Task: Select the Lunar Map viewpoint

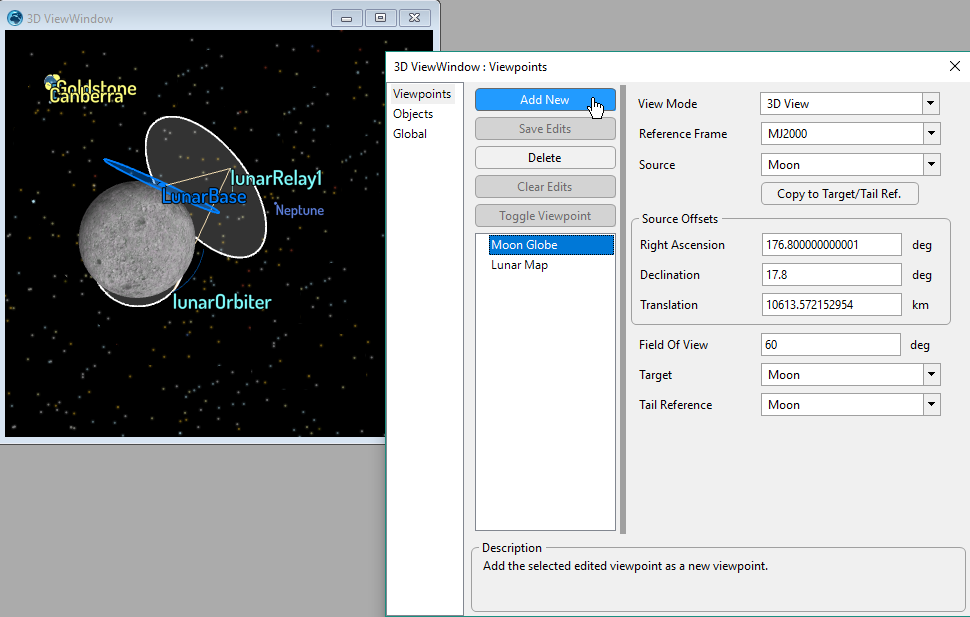Action: pos(520,265)
